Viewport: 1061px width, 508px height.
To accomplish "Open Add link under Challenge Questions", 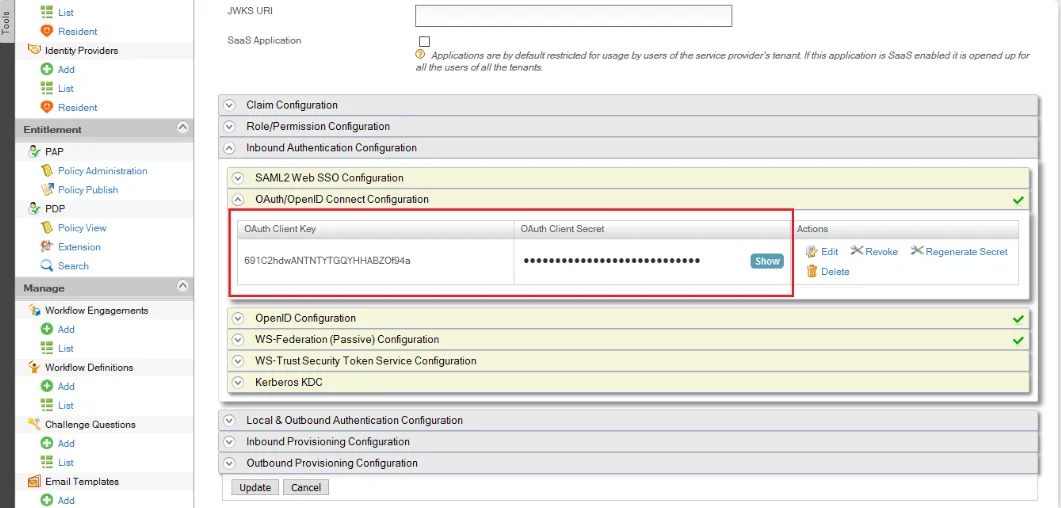I will click(x=66, y=443).
